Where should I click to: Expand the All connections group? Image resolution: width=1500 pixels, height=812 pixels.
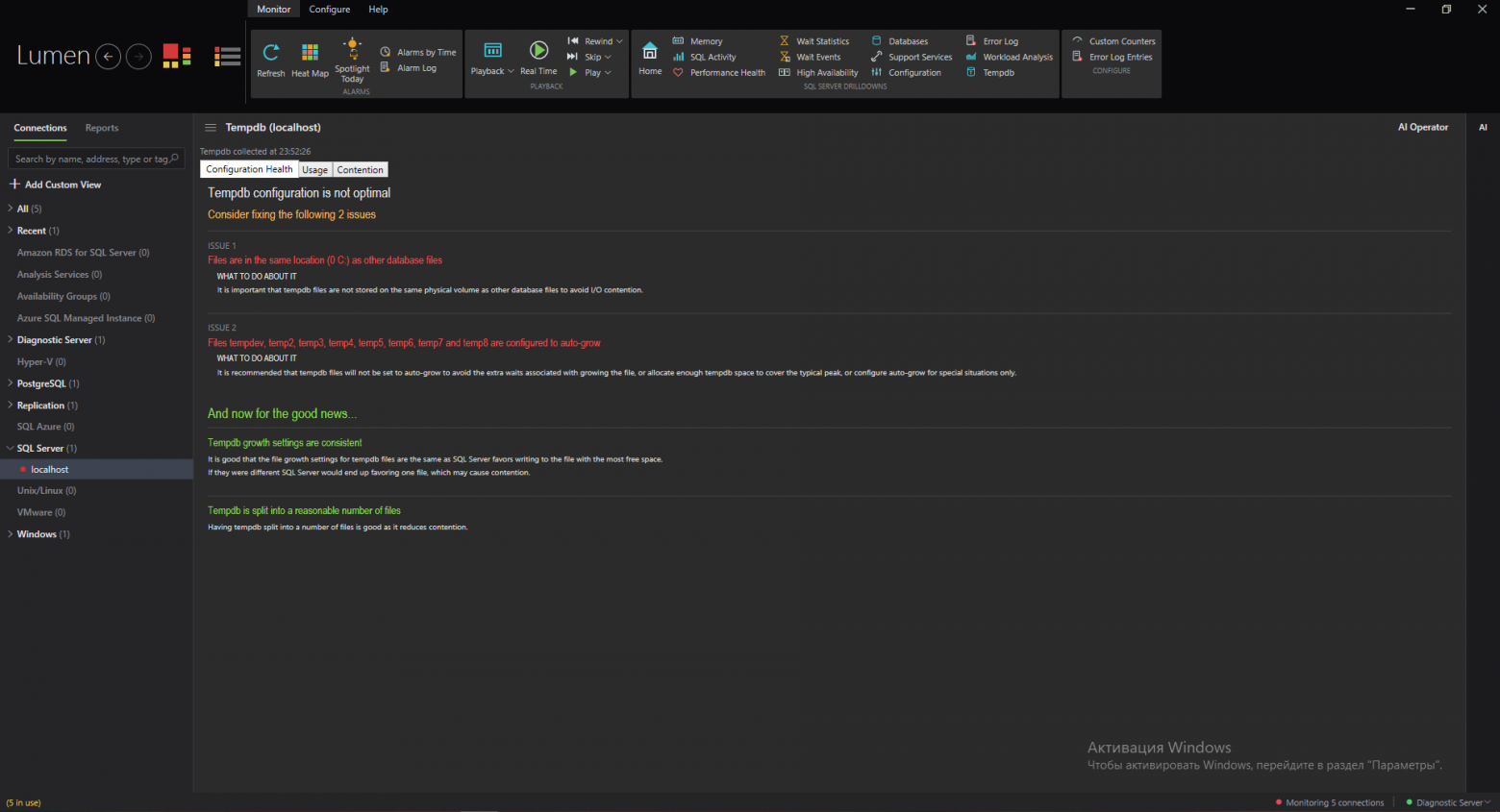(x=10, y=209)
